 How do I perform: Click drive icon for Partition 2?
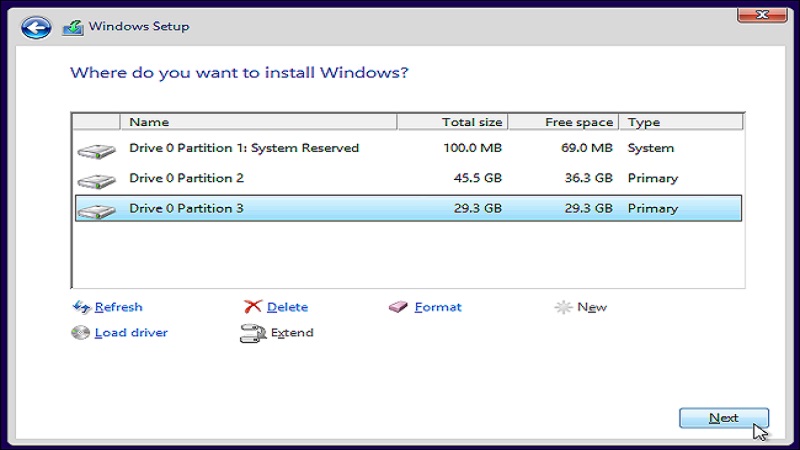tap(96, 181)
